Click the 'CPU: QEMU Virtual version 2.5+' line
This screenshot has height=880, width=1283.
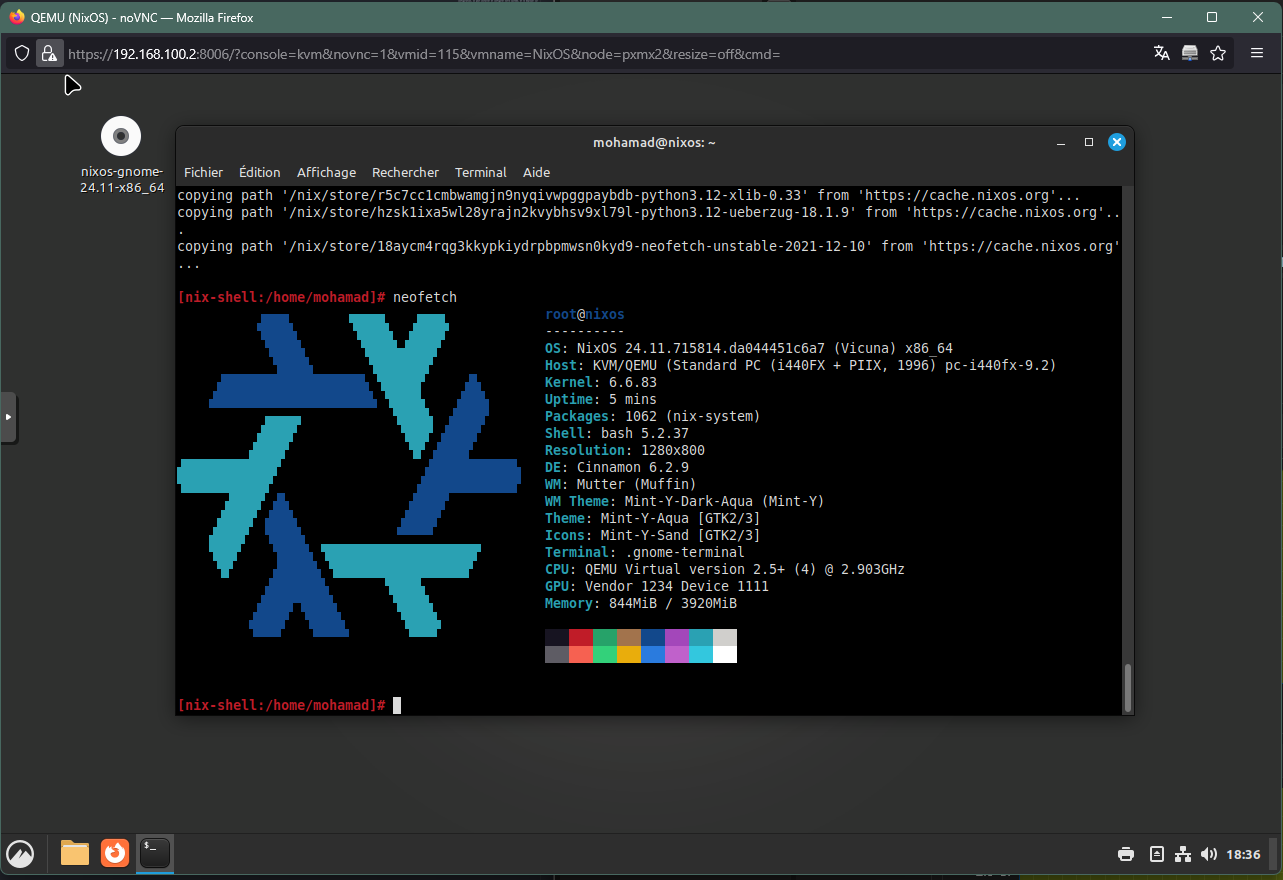pos(725,569)
